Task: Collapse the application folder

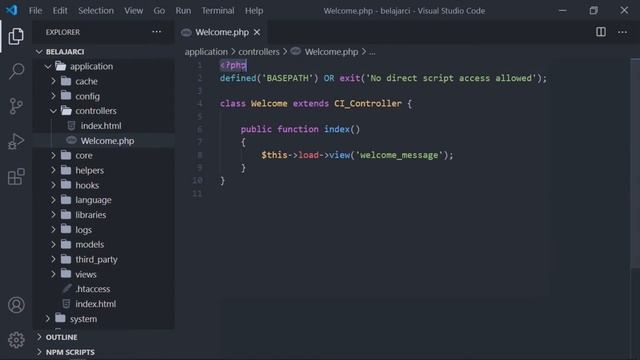Action: [x=48, y=66]
